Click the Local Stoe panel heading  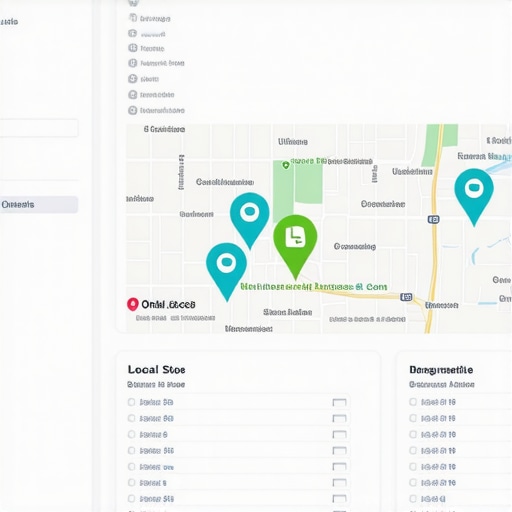156,370
